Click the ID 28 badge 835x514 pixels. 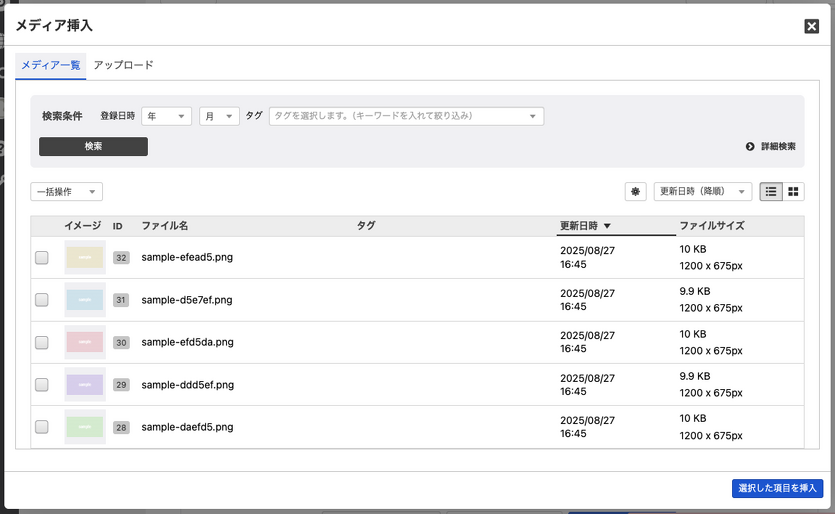coord(121,427)
